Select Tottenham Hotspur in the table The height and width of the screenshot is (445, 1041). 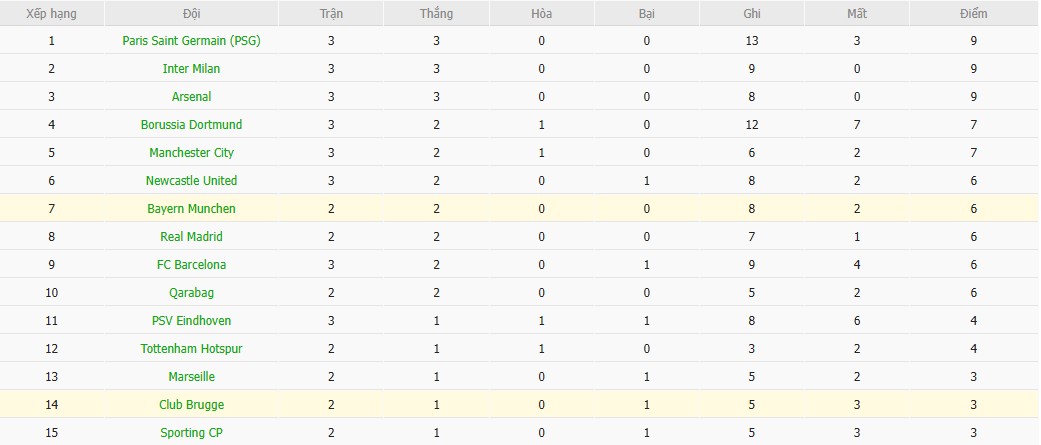tap(191, 349)
